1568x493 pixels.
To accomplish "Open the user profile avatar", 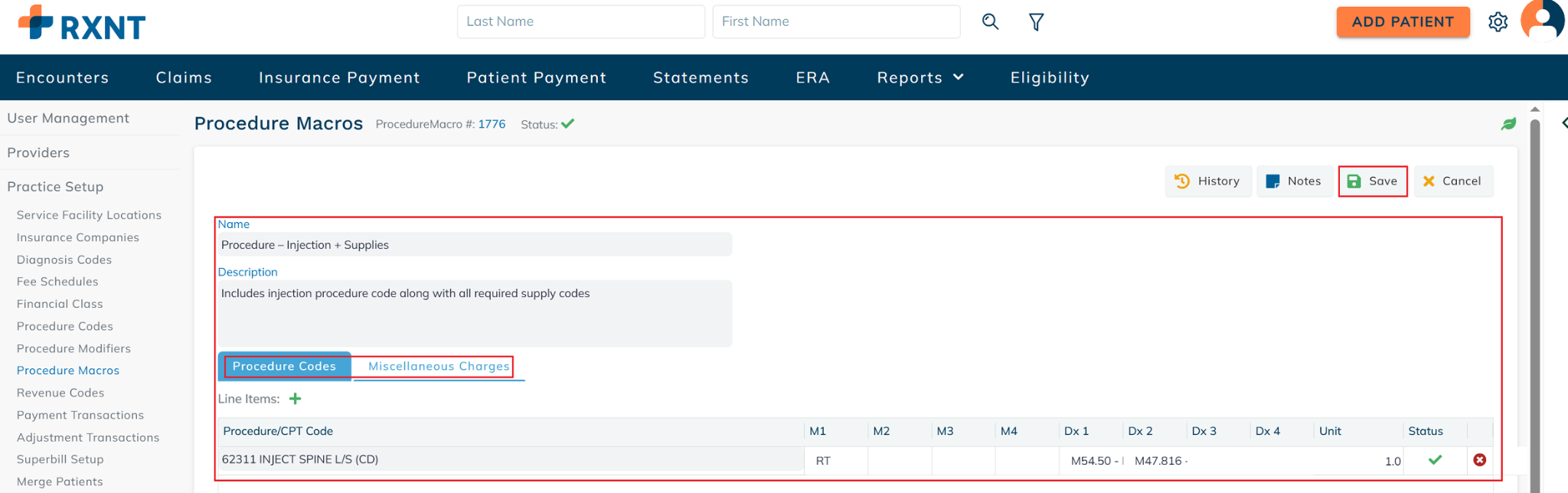I will coord(1541,21).
